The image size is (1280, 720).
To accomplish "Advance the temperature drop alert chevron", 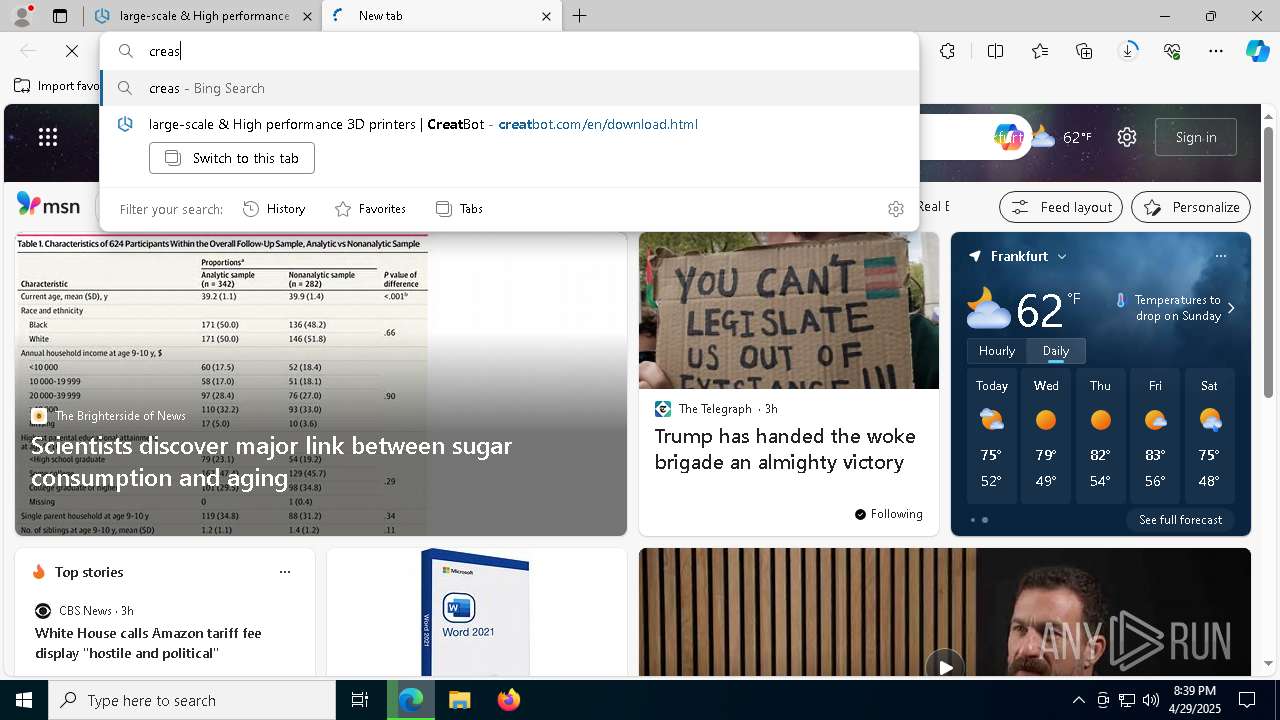I will (1231, 308).
